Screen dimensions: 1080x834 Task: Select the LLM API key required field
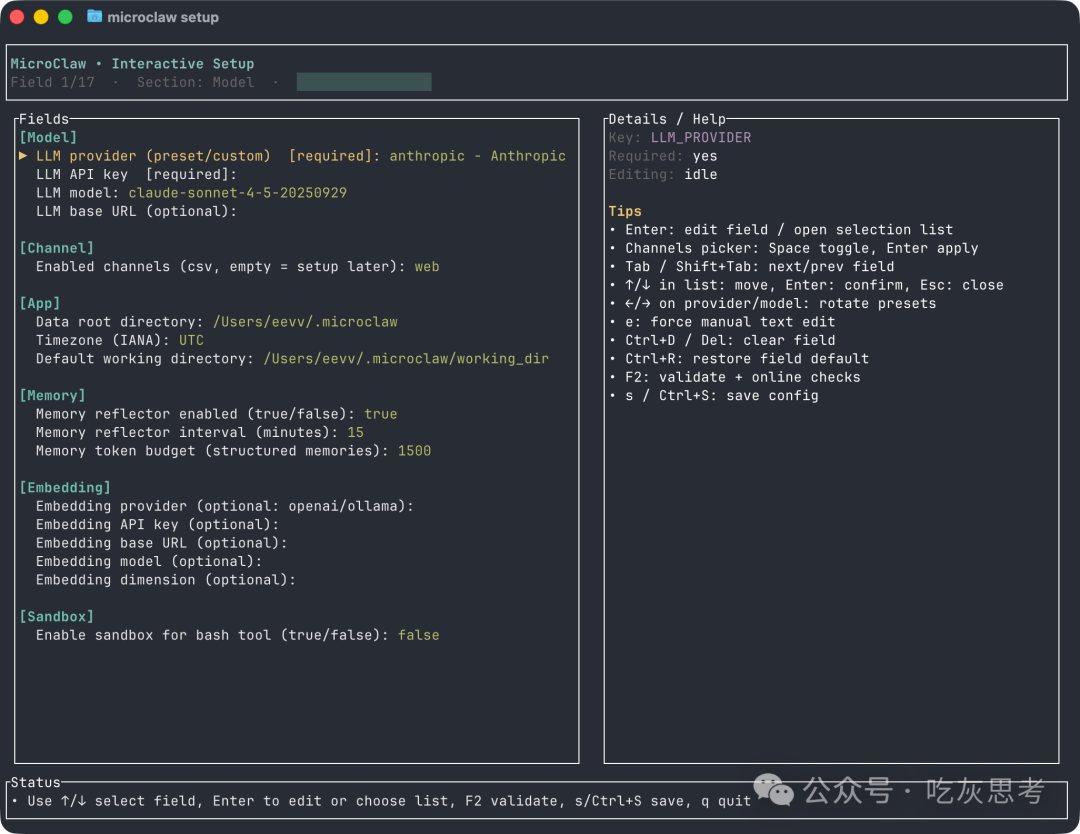136,175
